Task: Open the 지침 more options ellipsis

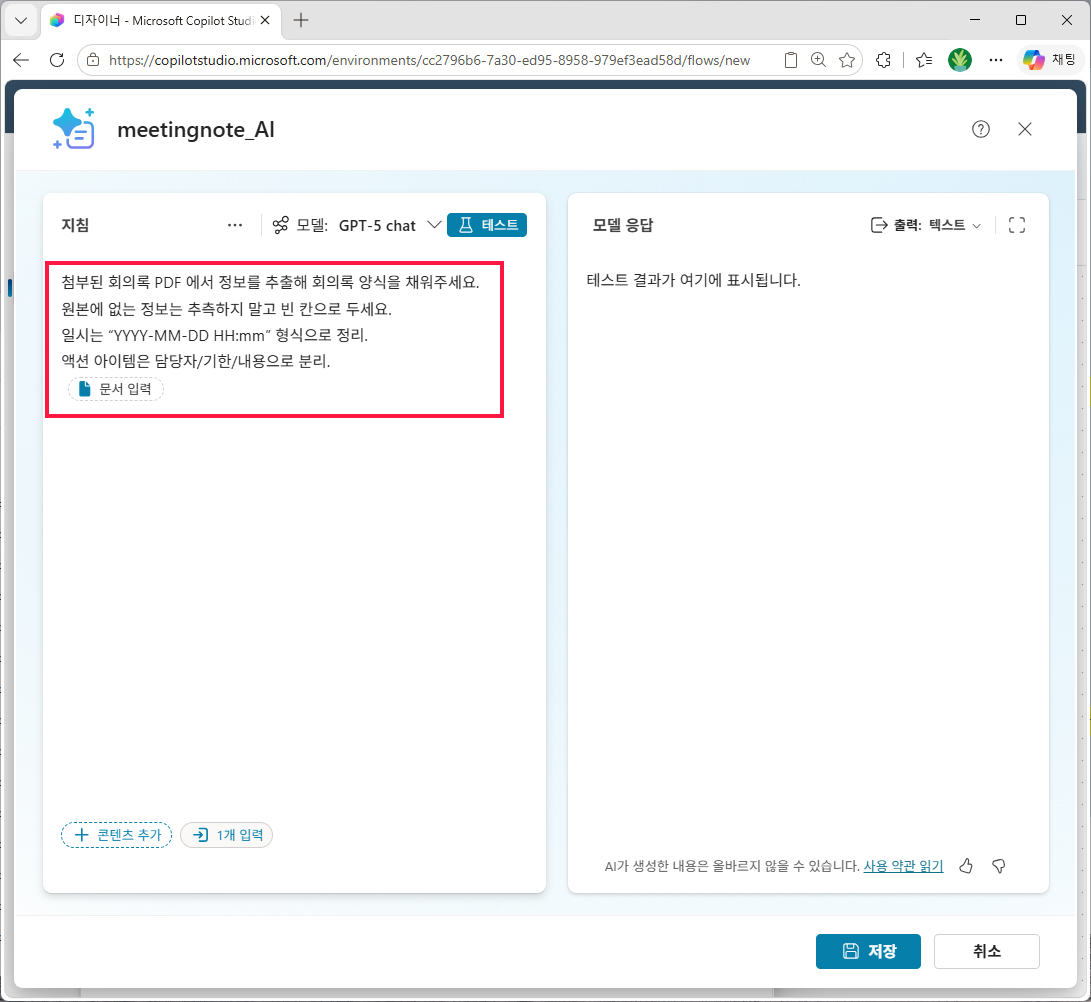Action: coord(235,225)
